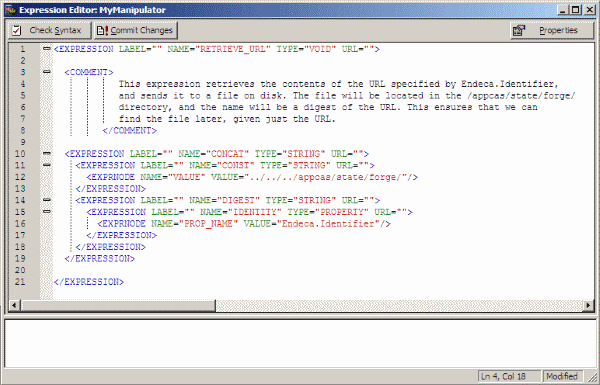This screenshot has height=385, width=600.
Task: Click the Expression Editor title bar icon
Action: coord(10,10)
